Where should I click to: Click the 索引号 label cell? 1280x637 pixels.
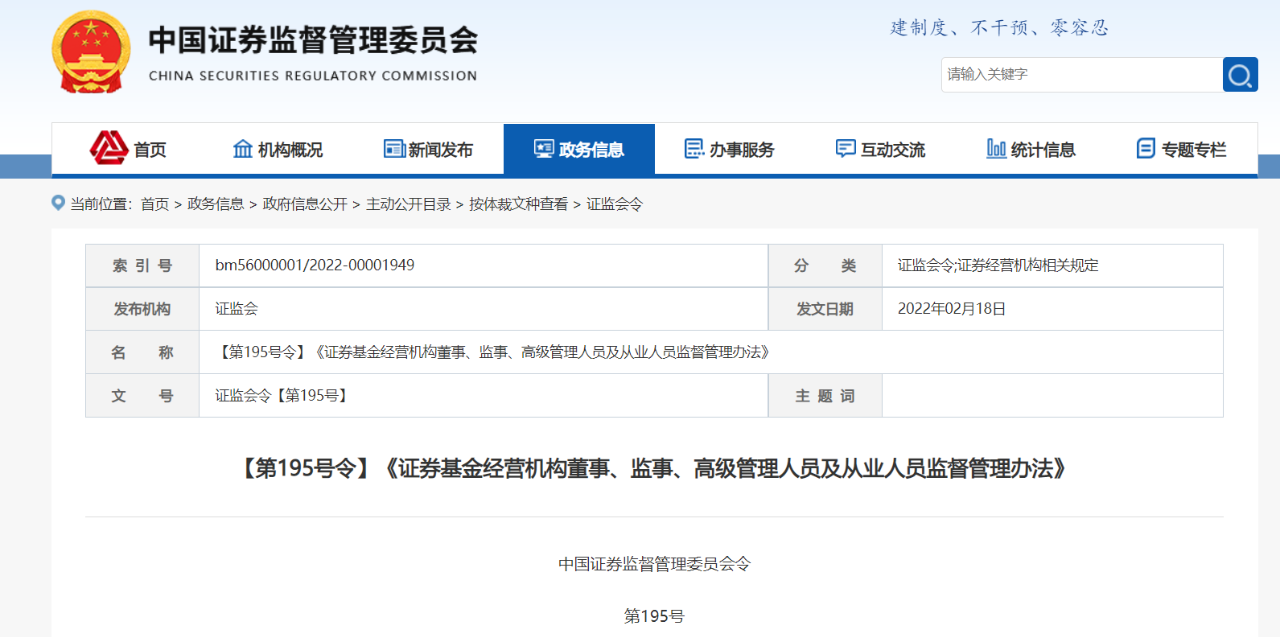[142, 266]
